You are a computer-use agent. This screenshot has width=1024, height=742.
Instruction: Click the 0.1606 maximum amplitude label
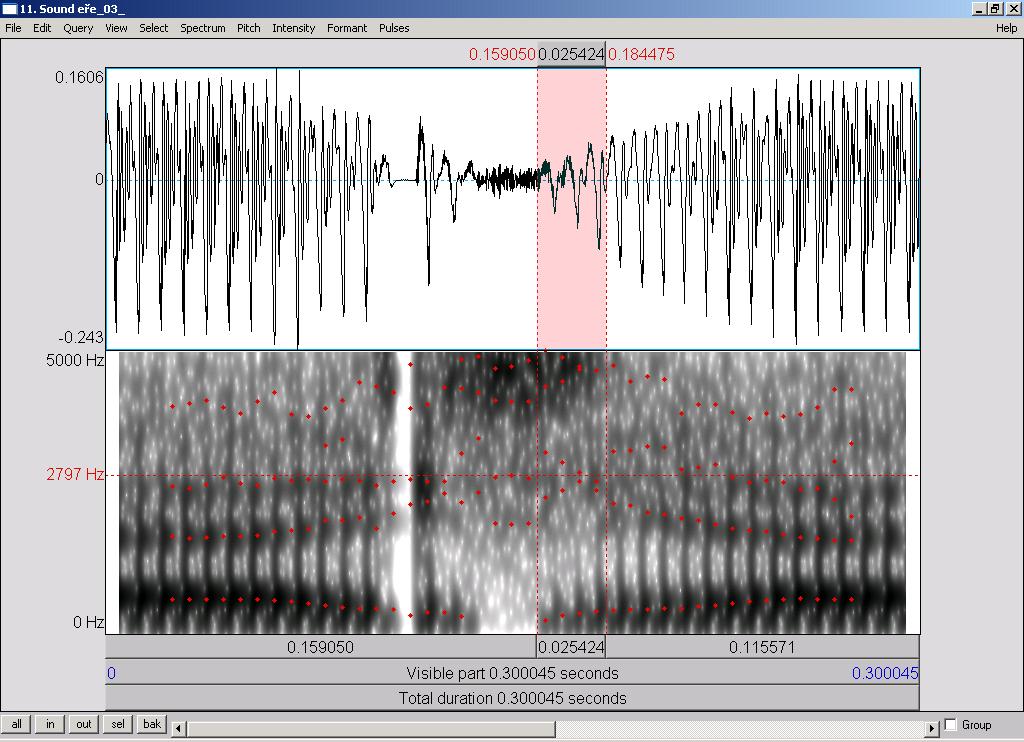point(79,77)
